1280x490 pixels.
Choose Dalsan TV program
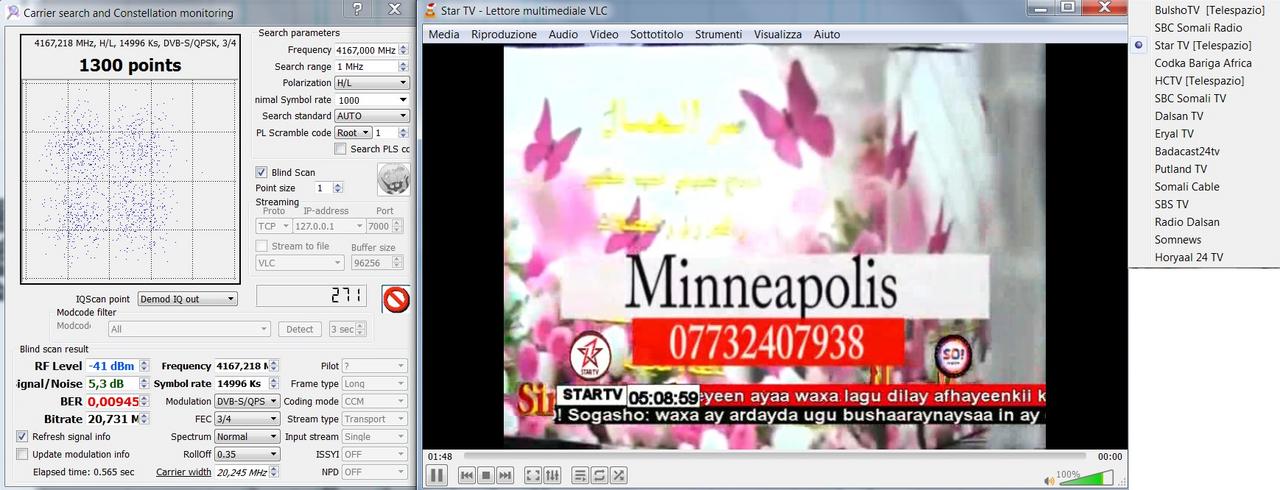pos(1202,116)
